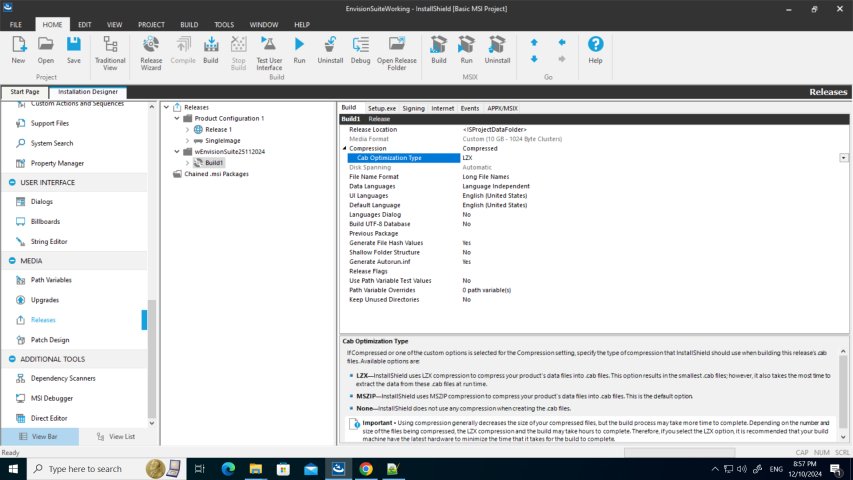Open Patch Design view
Viewport: 853px width, 480px height.
point(50,340)
